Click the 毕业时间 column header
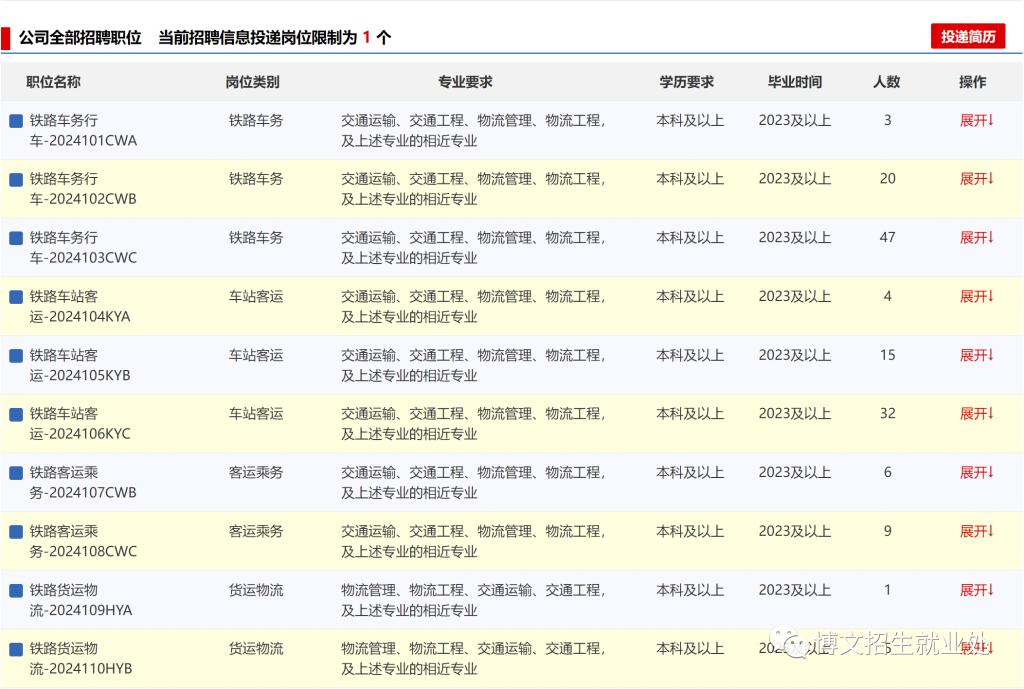 (794, 82)
